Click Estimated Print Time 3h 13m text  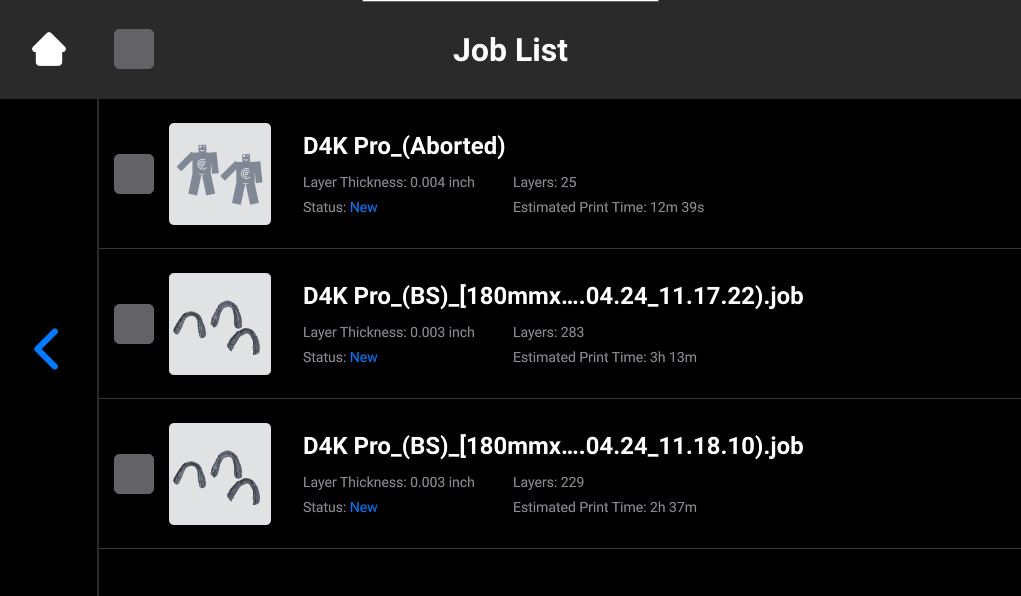coord(604,357)
